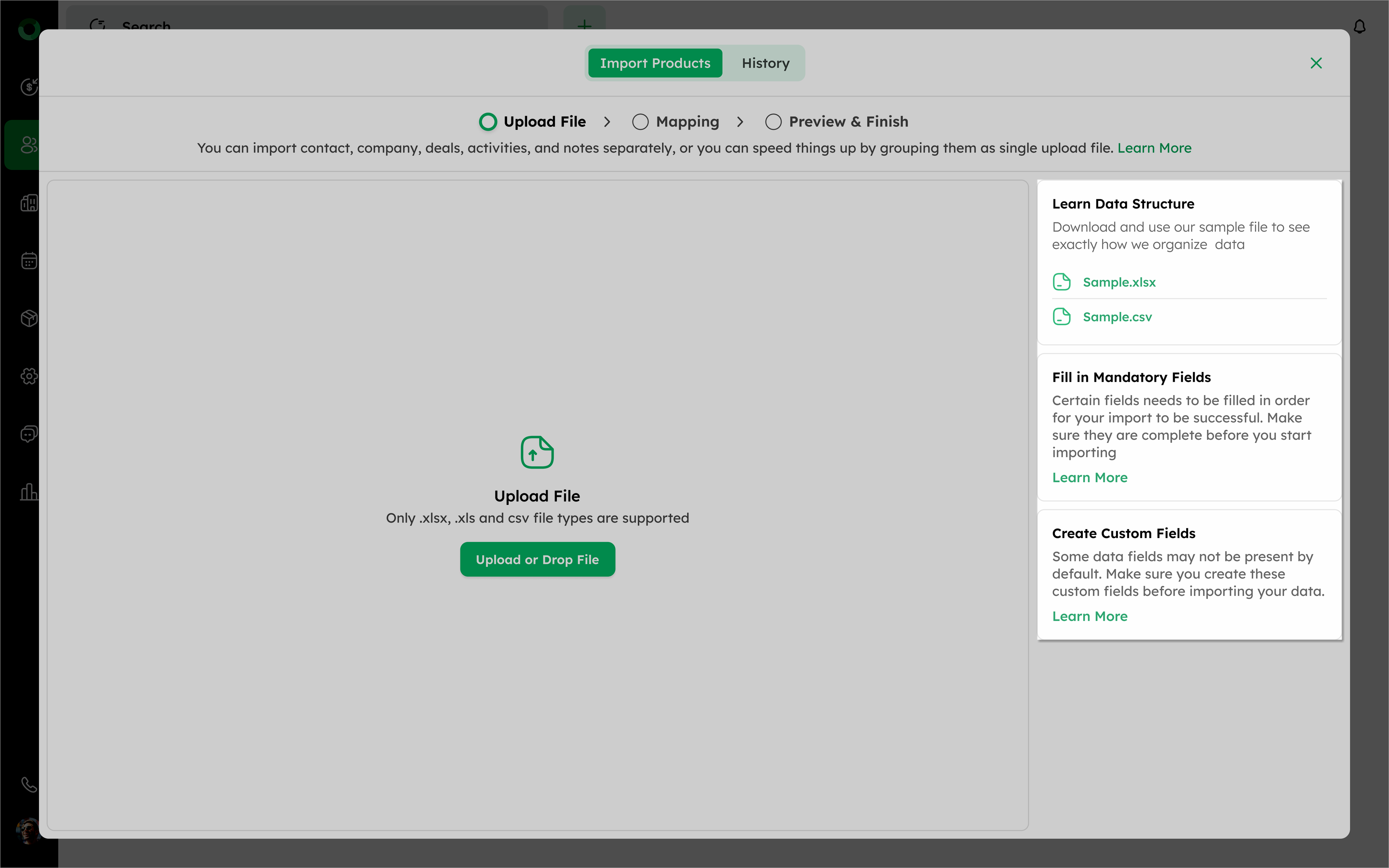Click the Sample.csv file icon
Viewport: 1389px width, 868px height.
pyautogui.click(x=1061, y=317)
